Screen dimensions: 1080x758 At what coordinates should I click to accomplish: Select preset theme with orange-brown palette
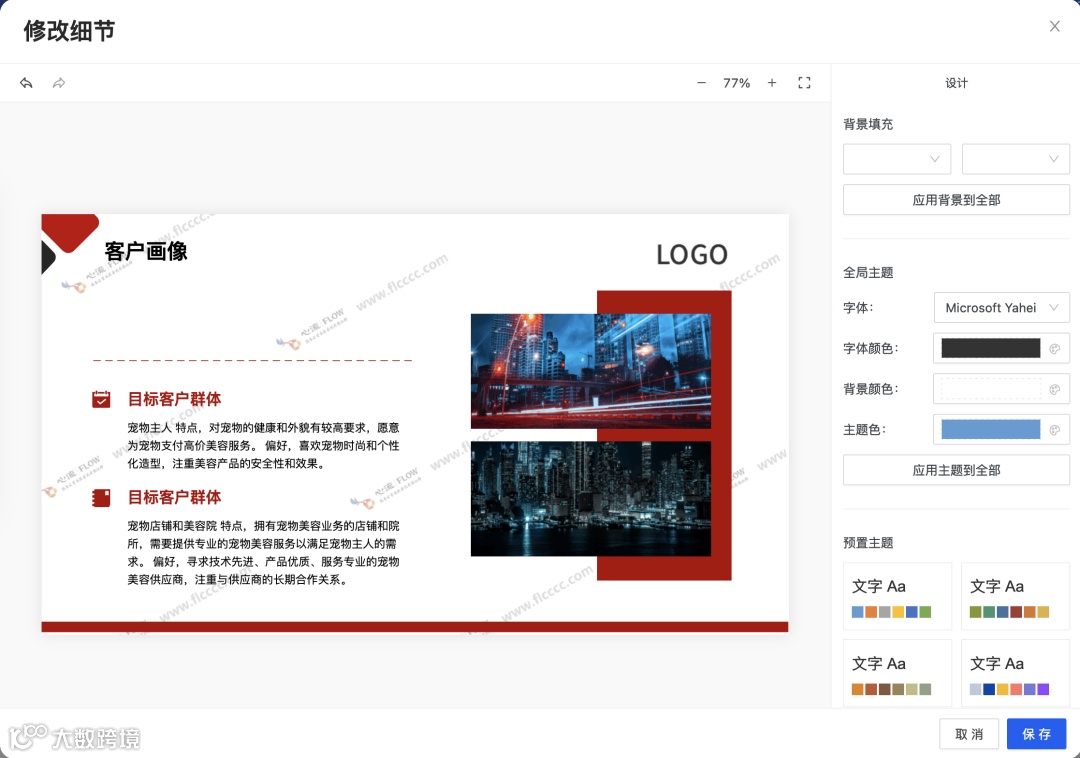click(897, 673)
